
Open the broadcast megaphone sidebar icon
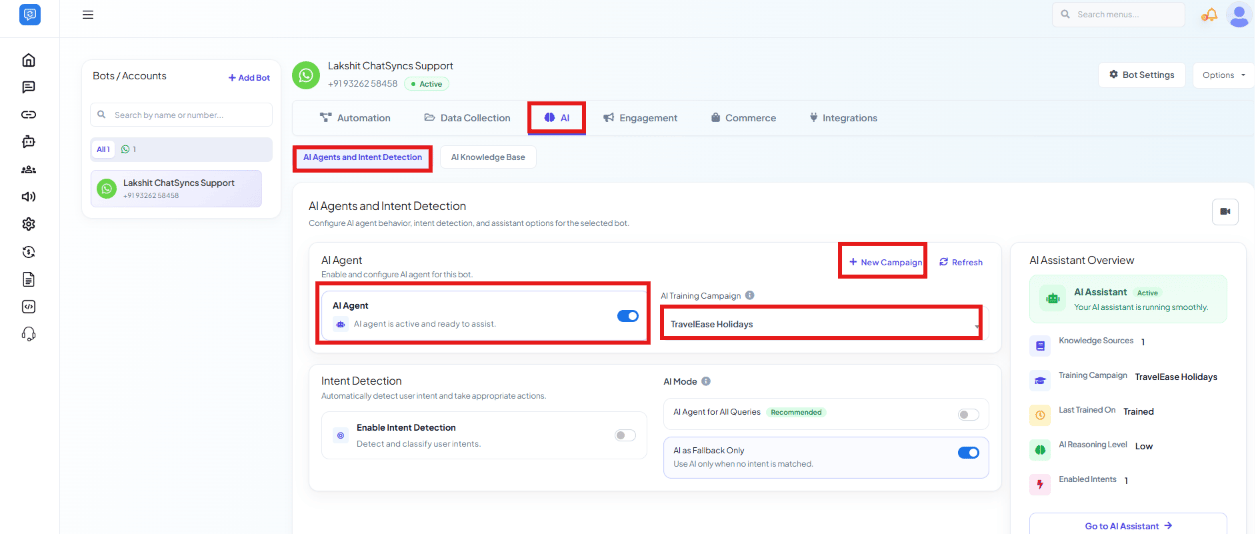[x=29, y=197]
